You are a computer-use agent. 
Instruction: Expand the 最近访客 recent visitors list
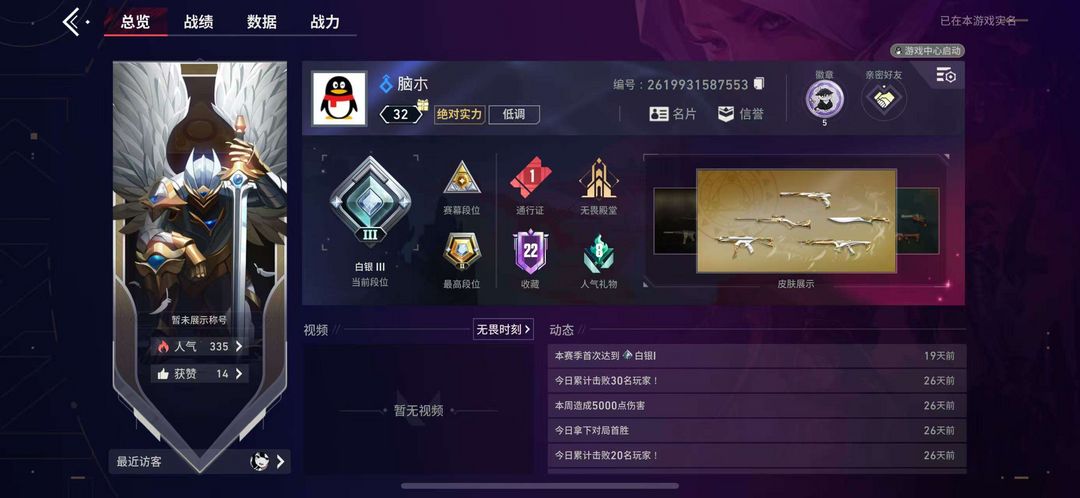pyautogui.click(x=200, y=461)
